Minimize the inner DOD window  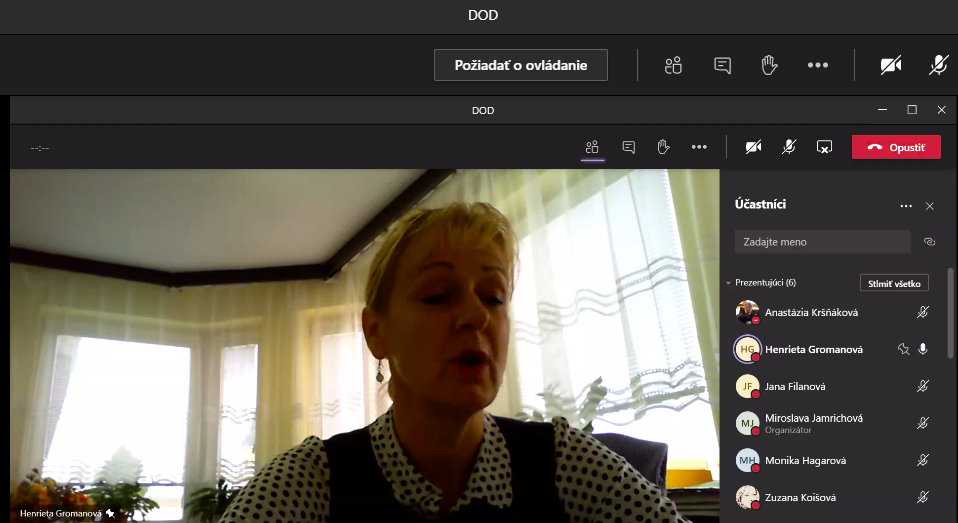tap(882, 110)
